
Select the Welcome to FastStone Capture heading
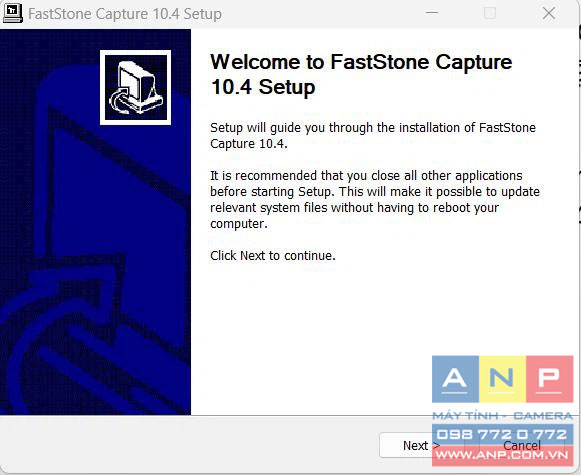(x=361, y=74)
